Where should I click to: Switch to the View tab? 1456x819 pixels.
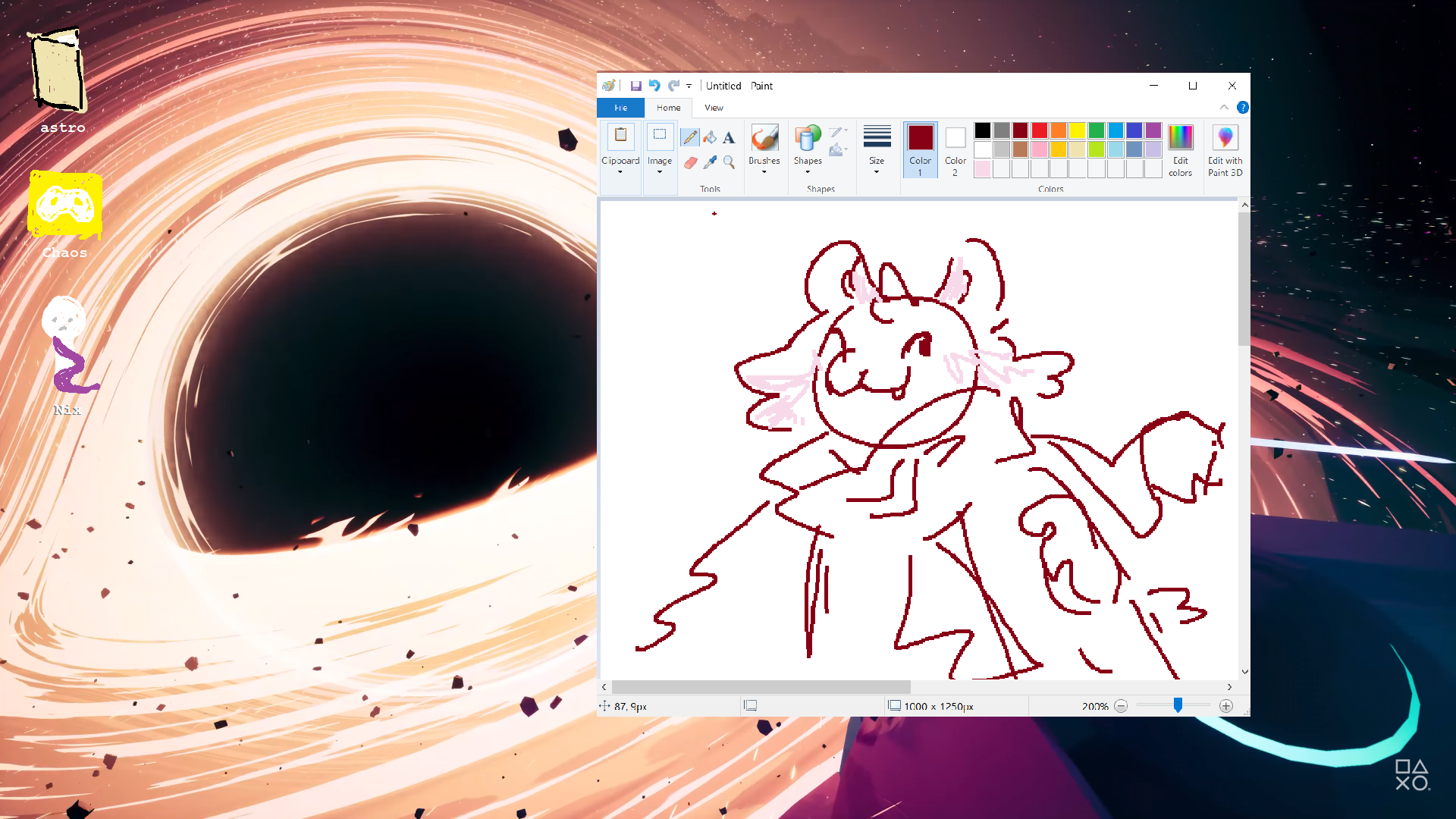(714, 108)
